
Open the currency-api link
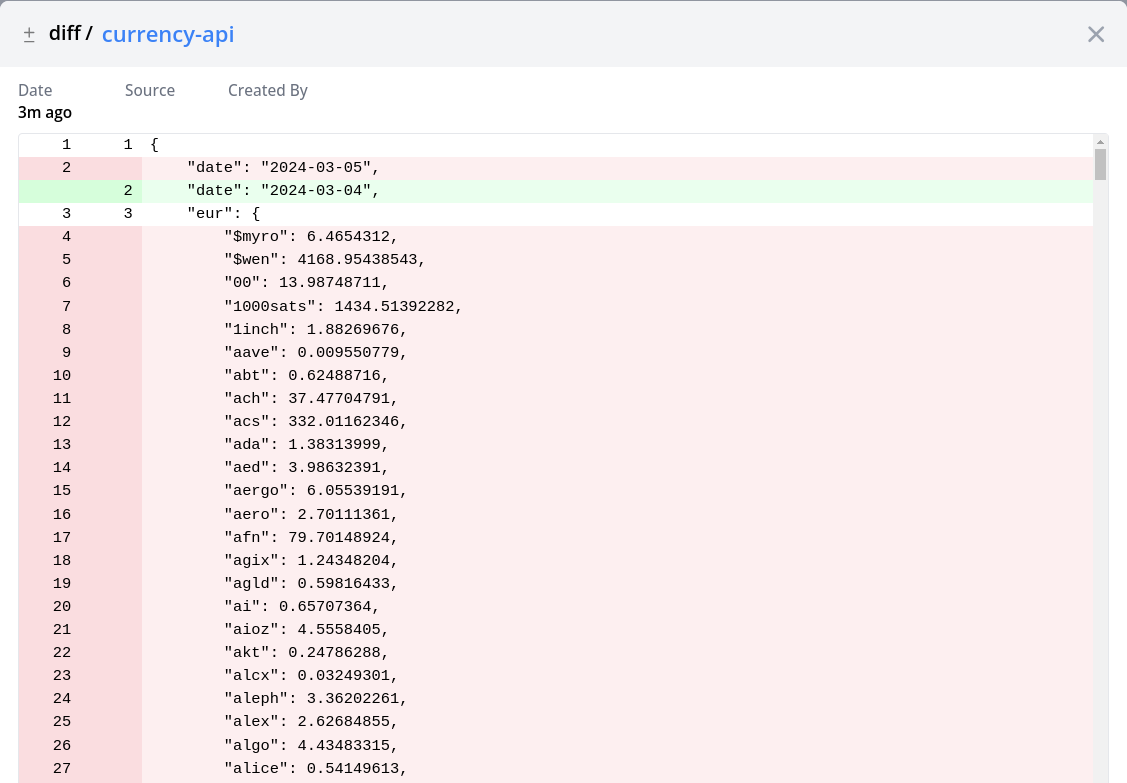[168, 34]
